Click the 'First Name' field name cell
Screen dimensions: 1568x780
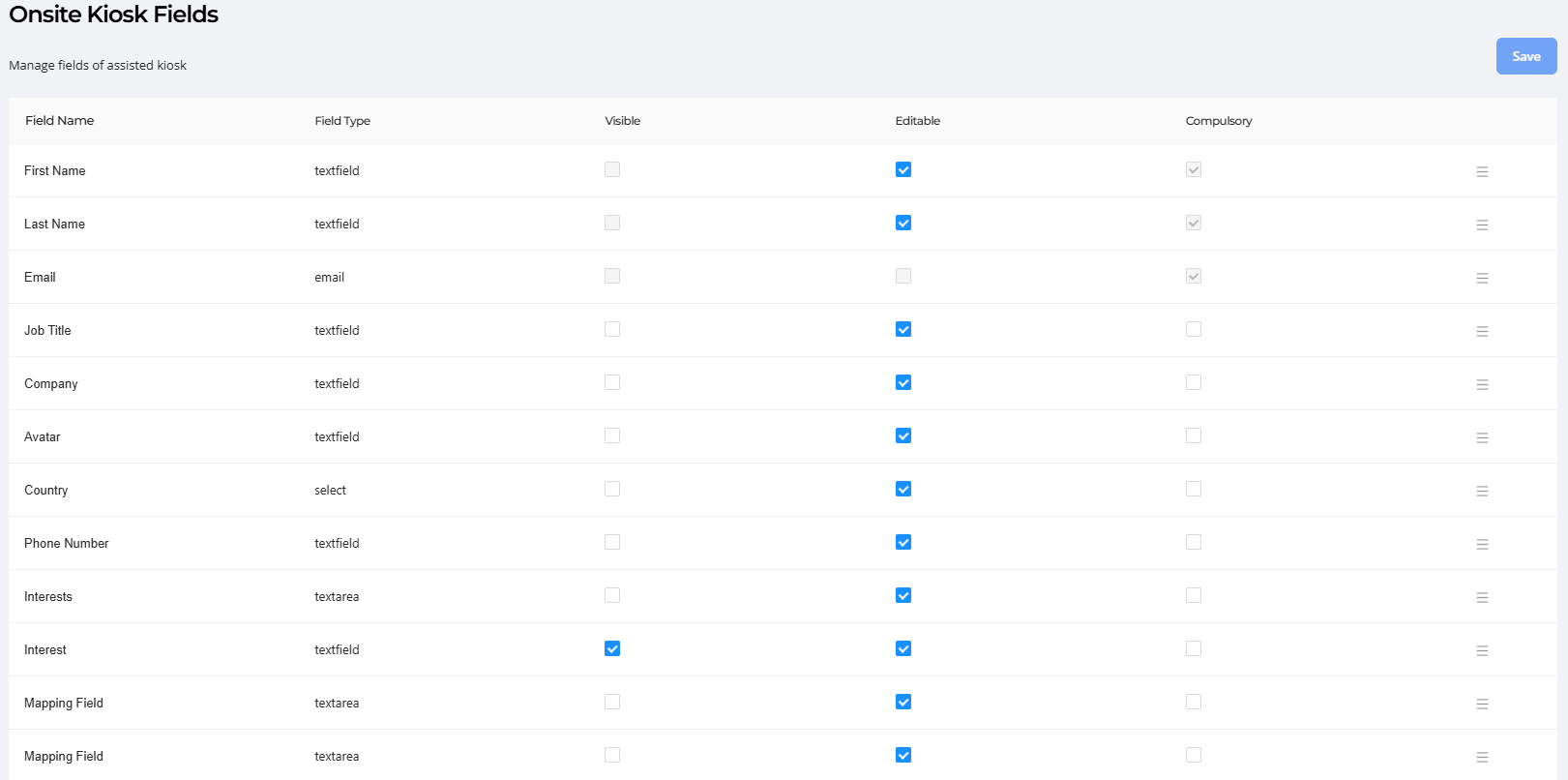click(x=55, y=170)
